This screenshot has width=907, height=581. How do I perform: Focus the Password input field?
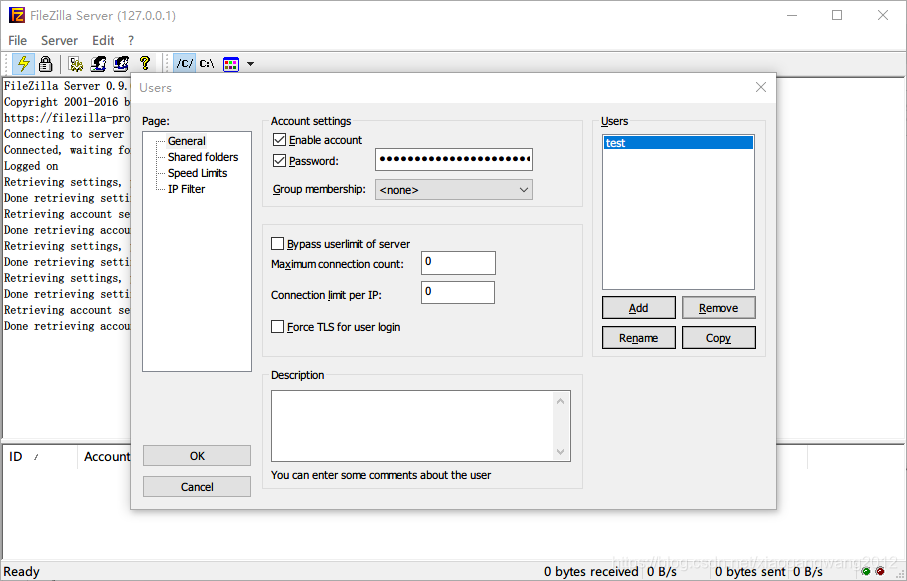click(x=454, y=160)
